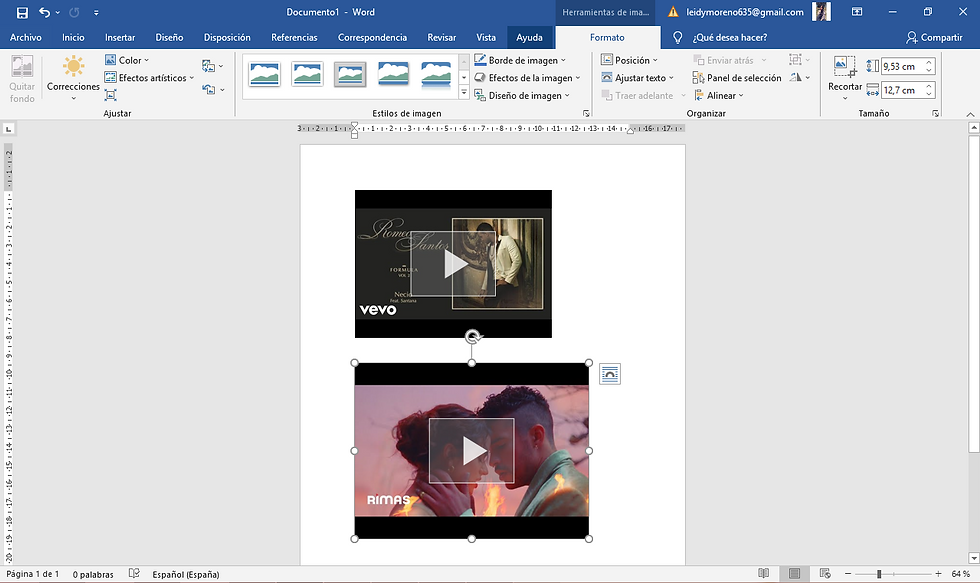Open the Archivo tab
The width and height of the screenshot is (980, 583).
26,37
